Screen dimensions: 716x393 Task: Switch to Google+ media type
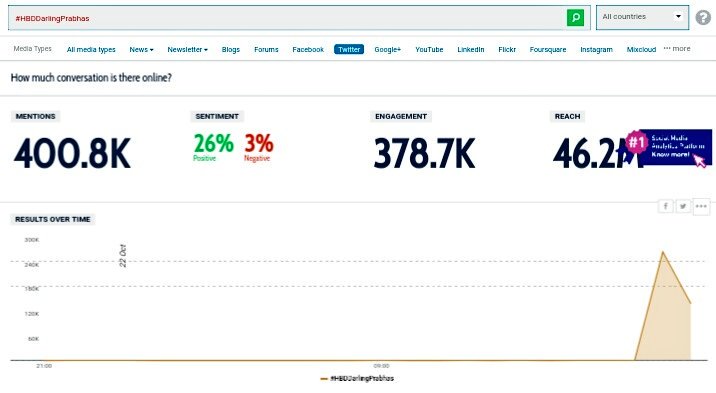(x=387, y=49)
